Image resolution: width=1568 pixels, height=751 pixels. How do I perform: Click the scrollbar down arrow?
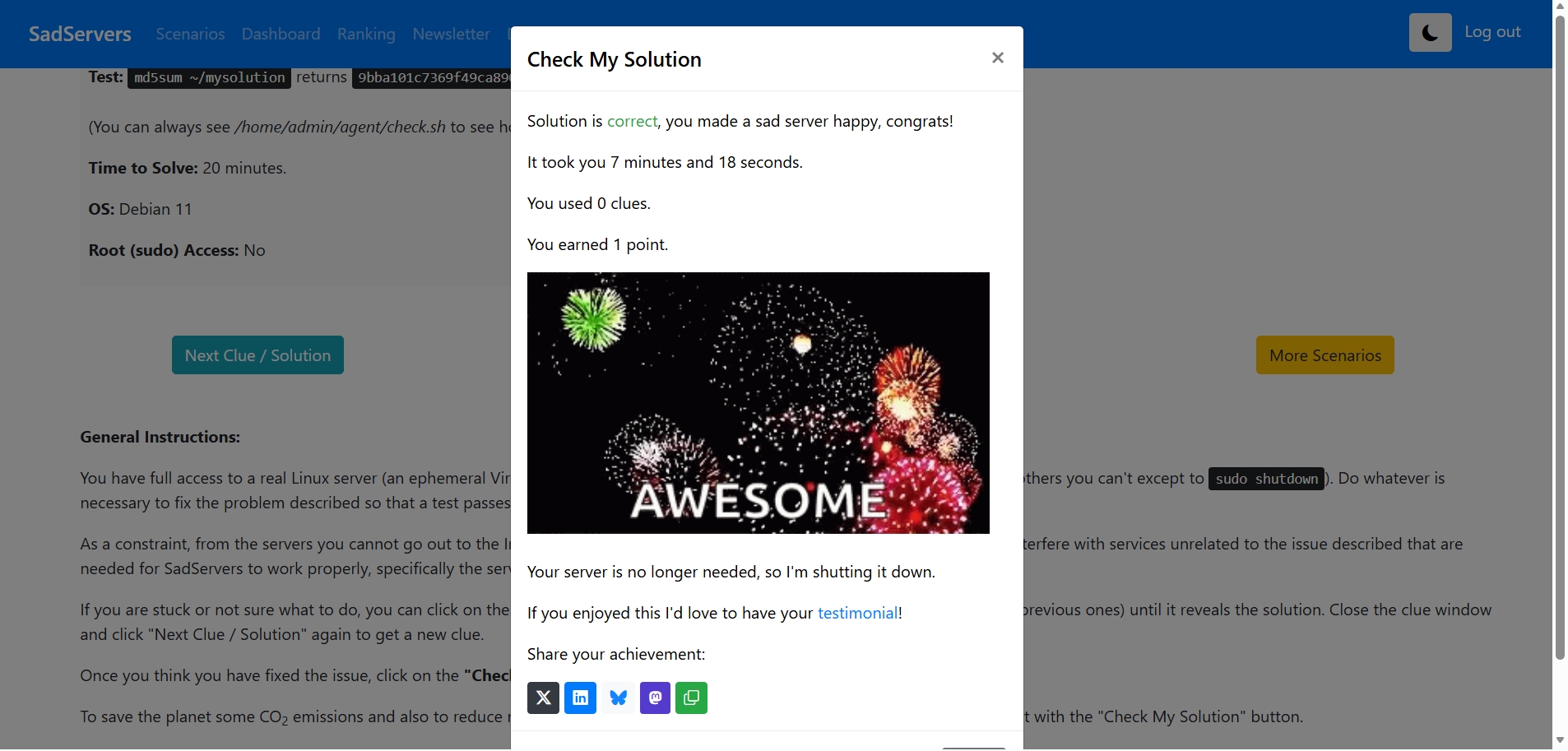coord(1560,741)
